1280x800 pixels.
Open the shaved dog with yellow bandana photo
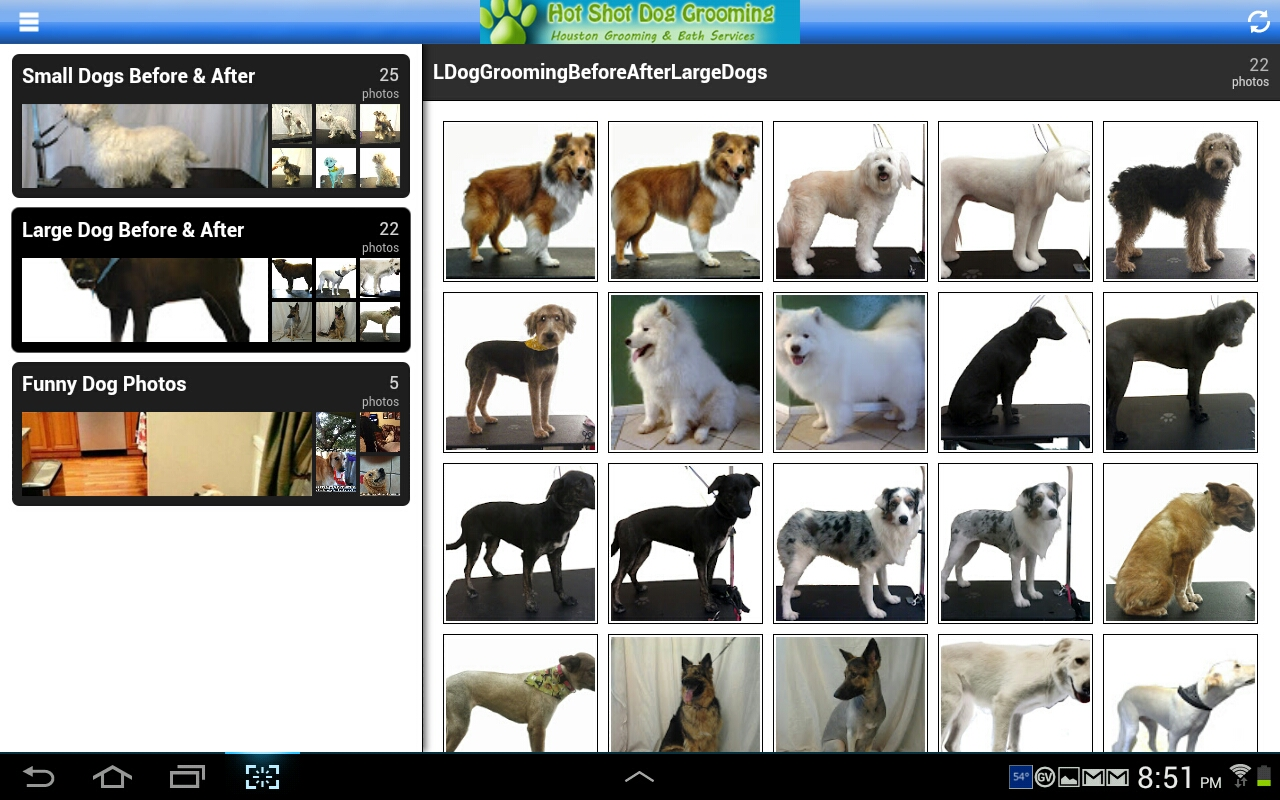(x=520, y=372)
